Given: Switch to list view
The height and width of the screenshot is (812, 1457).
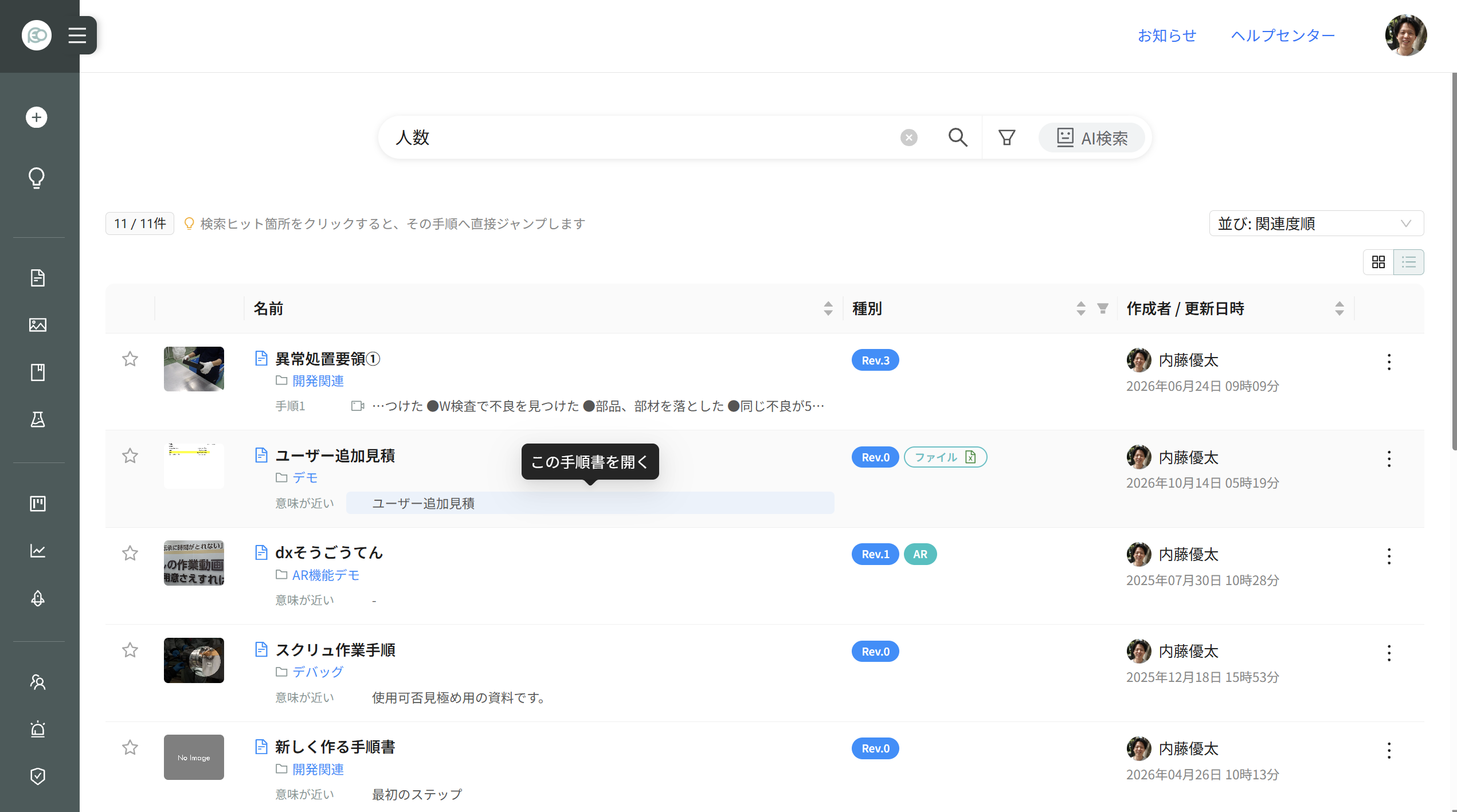Looking at the screenshot, I should (1409, 262).
